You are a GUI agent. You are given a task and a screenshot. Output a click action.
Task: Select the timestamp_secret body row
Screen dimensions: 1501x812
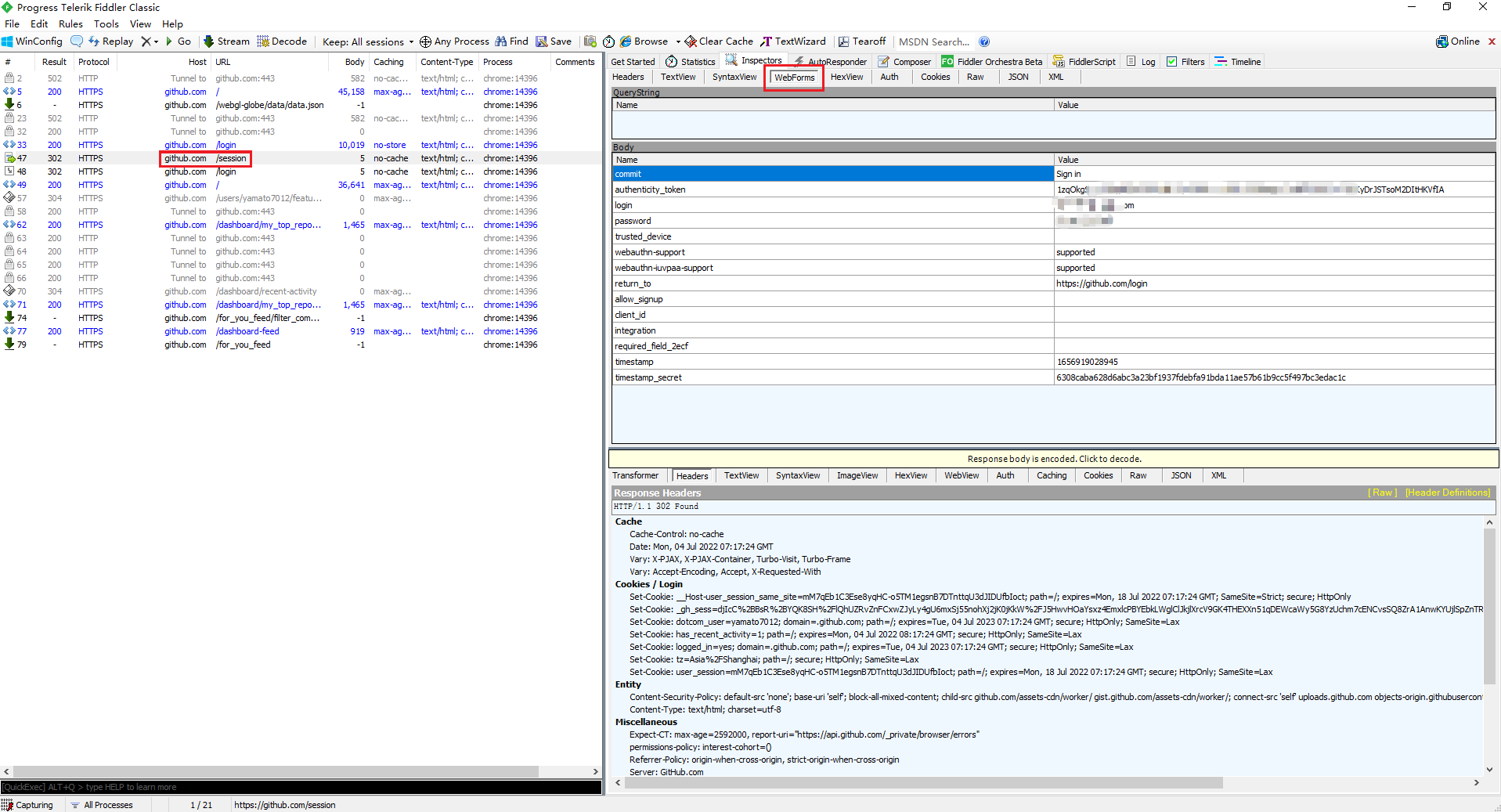1053,377
